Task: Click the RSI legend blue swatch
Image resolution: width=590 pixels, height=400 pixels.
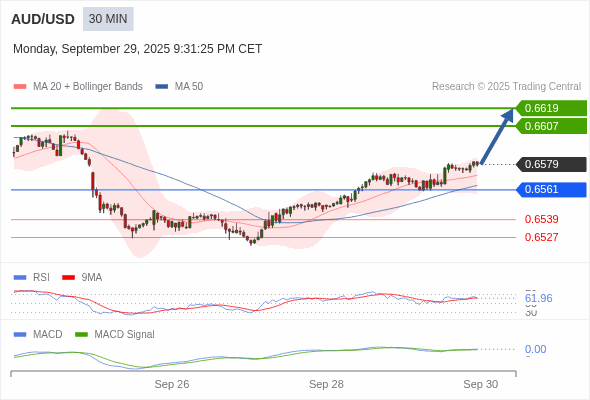Action: click(x=20, y=278)
